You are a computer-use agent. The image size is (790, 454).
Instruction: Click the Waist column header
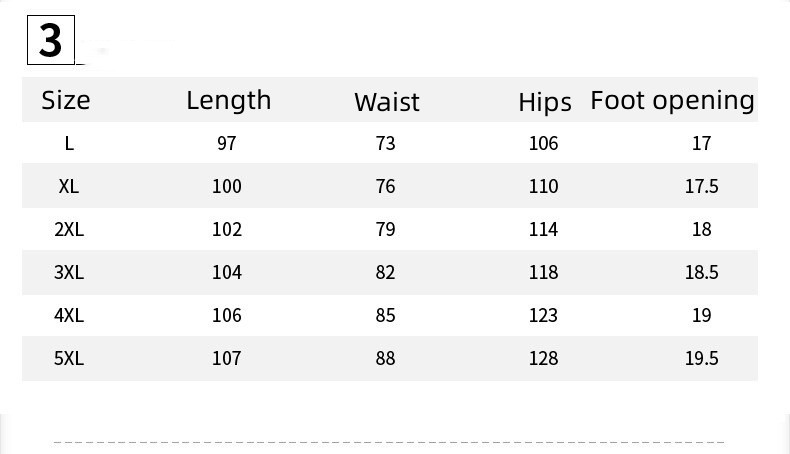point(387,102)
